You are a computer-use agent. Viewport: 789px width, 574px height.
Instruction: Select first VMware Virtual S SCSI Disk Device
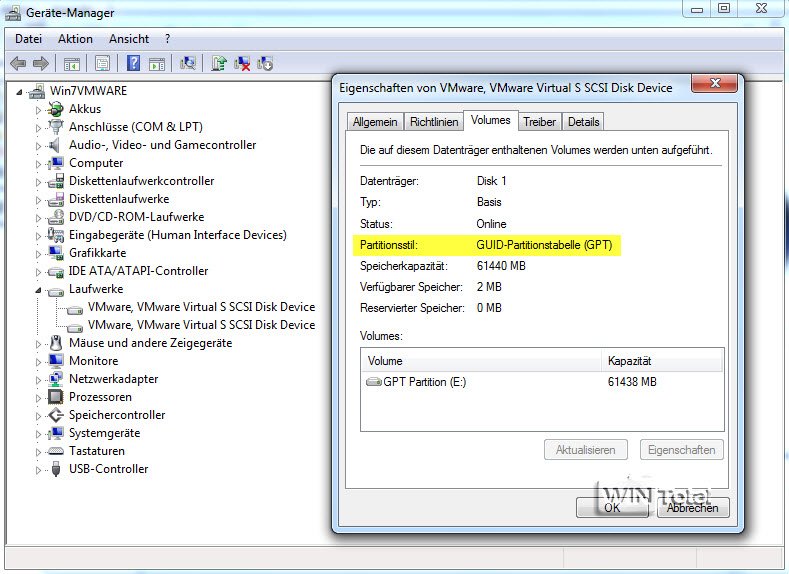[201, 307]
